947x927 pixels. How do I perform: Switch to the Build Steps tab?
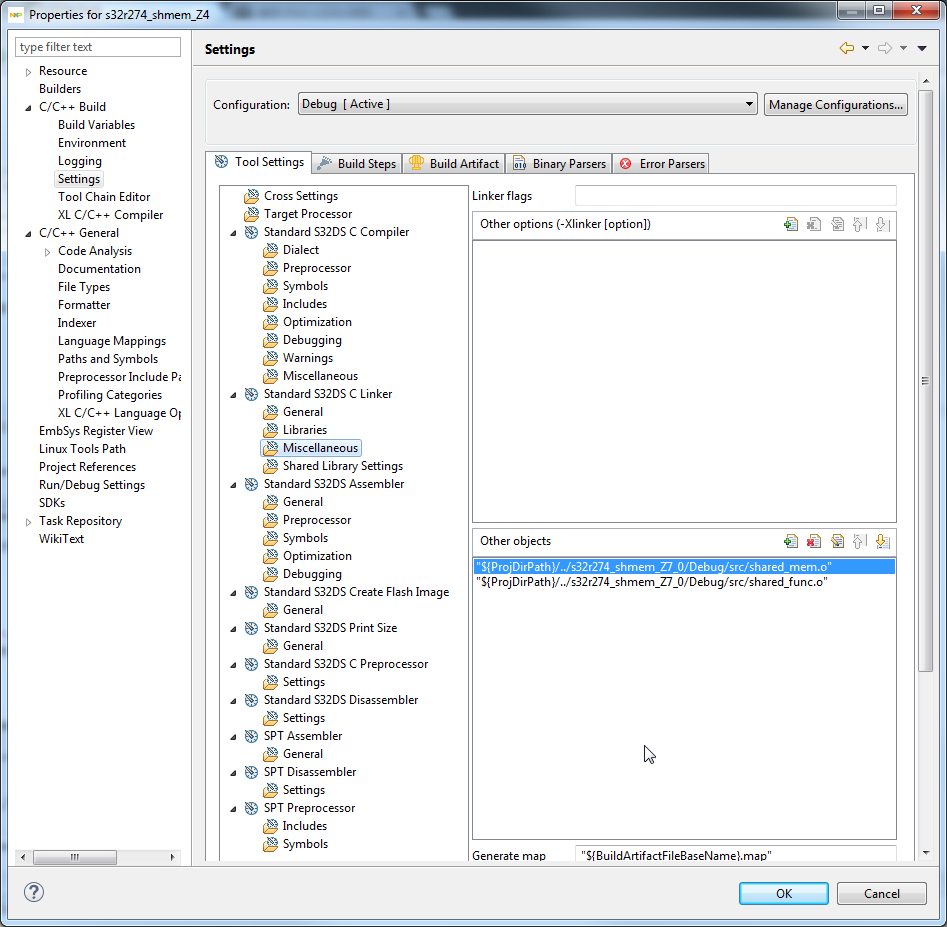click(x=357, y=164)
